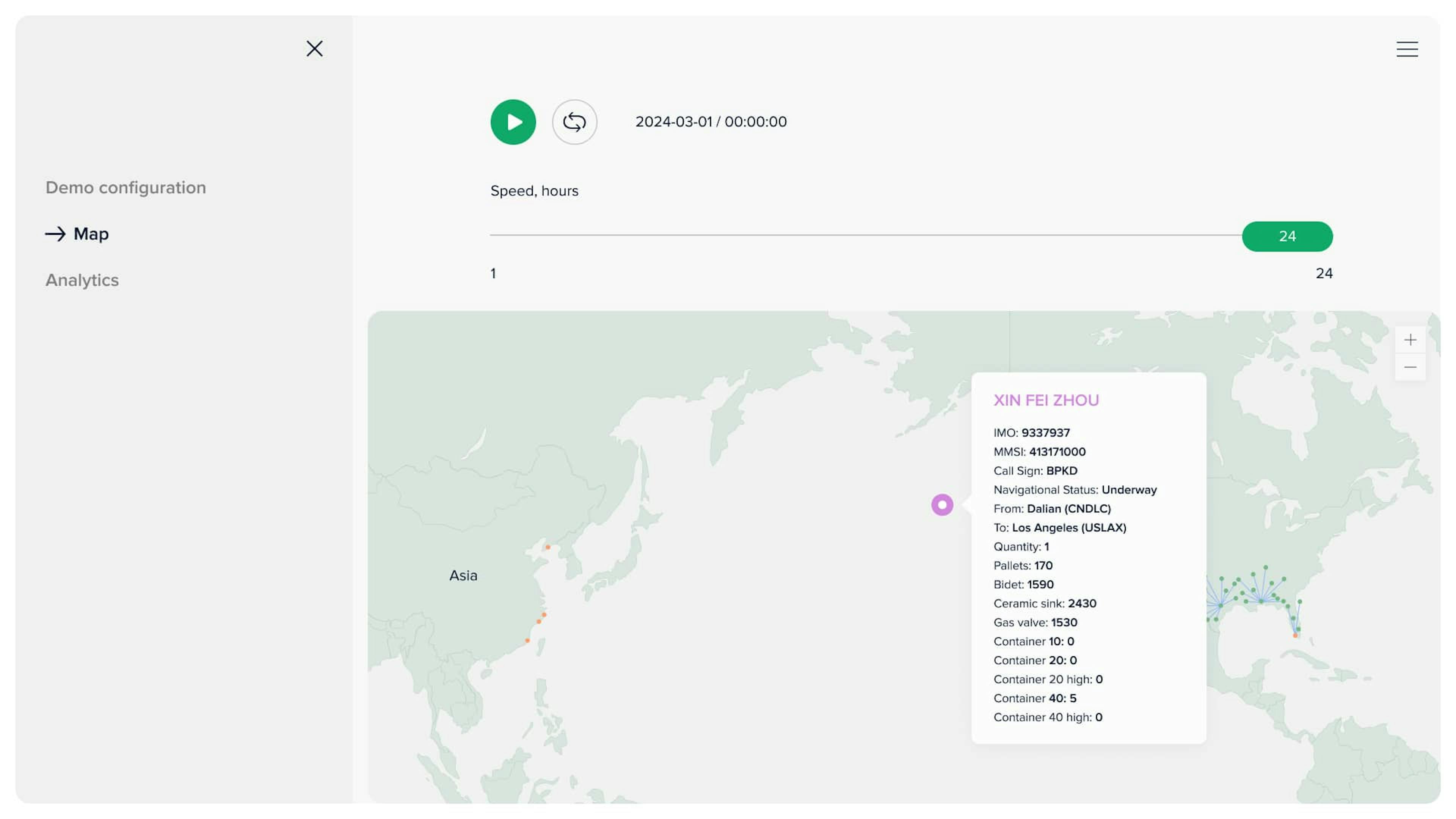The image size is (1456, 819).
Task: Click Call Sign BPKD
Action: (x=1036, y=471)
